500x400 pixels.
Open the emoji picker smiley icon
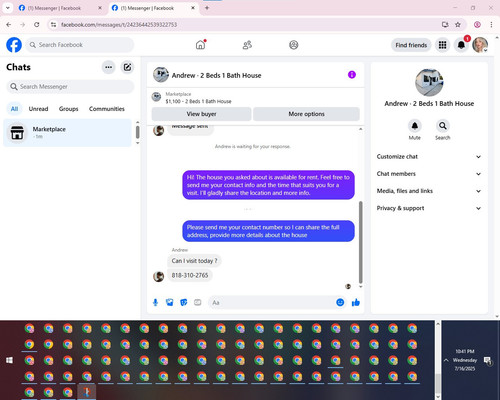pyautogui.click(x=340, y=302)
